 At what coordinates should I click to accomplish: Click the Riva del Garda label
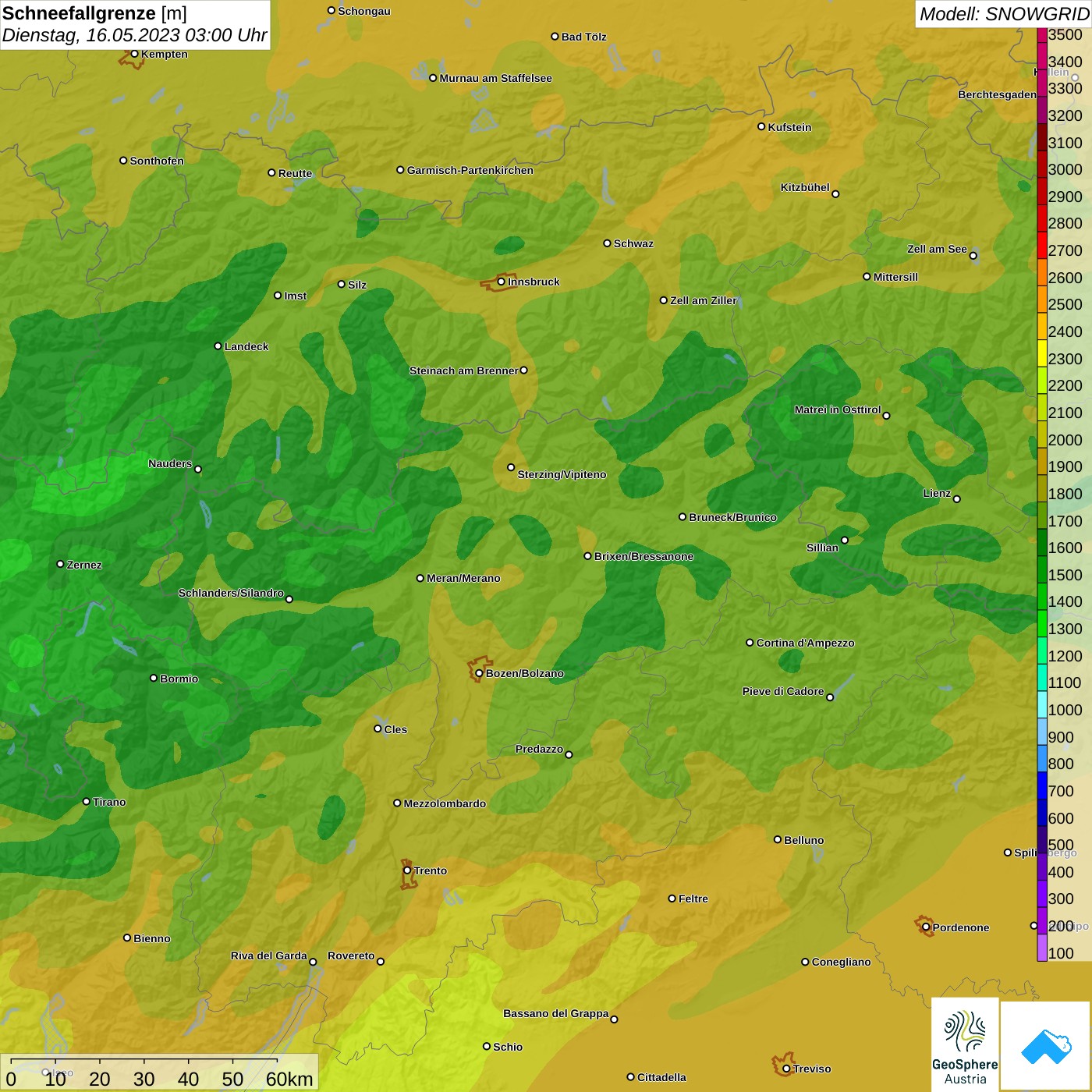tap(269, 955)
